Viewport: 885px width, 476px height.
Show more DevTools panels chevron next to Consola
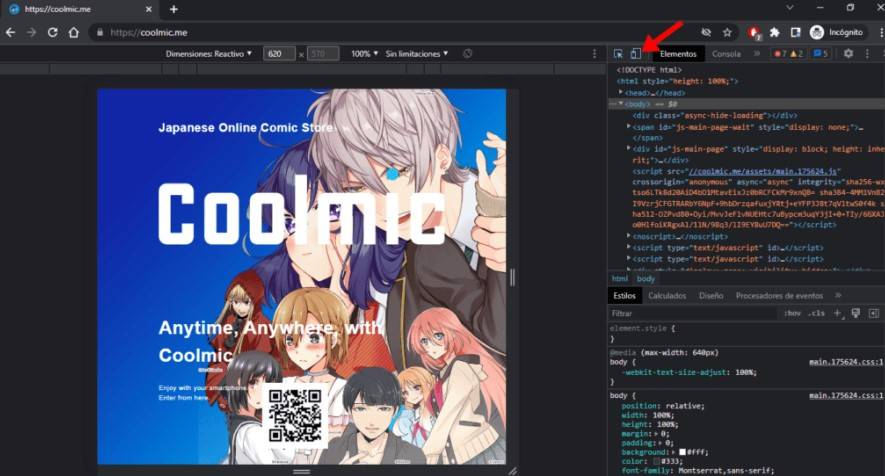(757, 54)
